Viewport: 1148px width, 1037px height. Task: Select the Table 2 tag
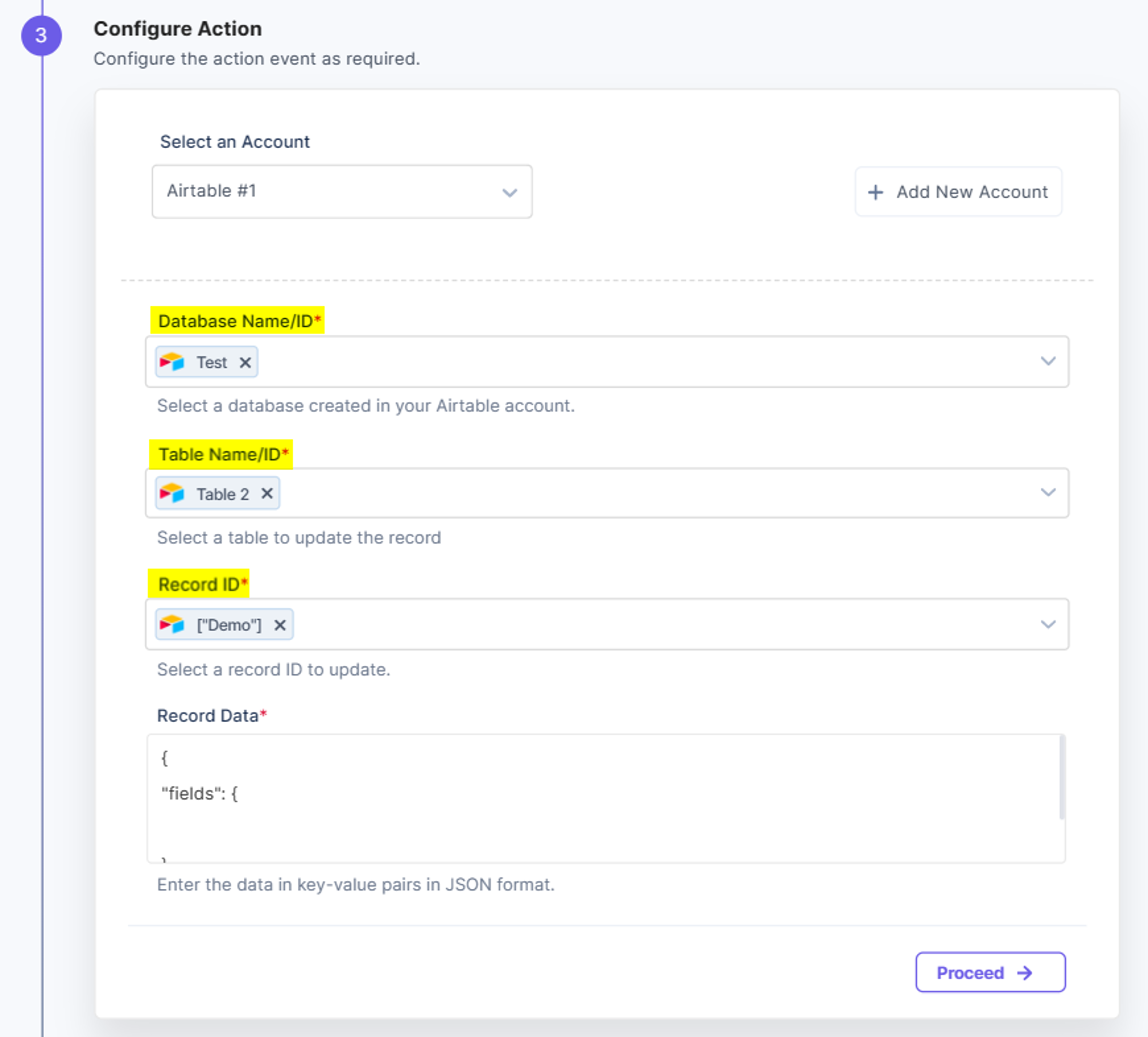pos(218,493)
